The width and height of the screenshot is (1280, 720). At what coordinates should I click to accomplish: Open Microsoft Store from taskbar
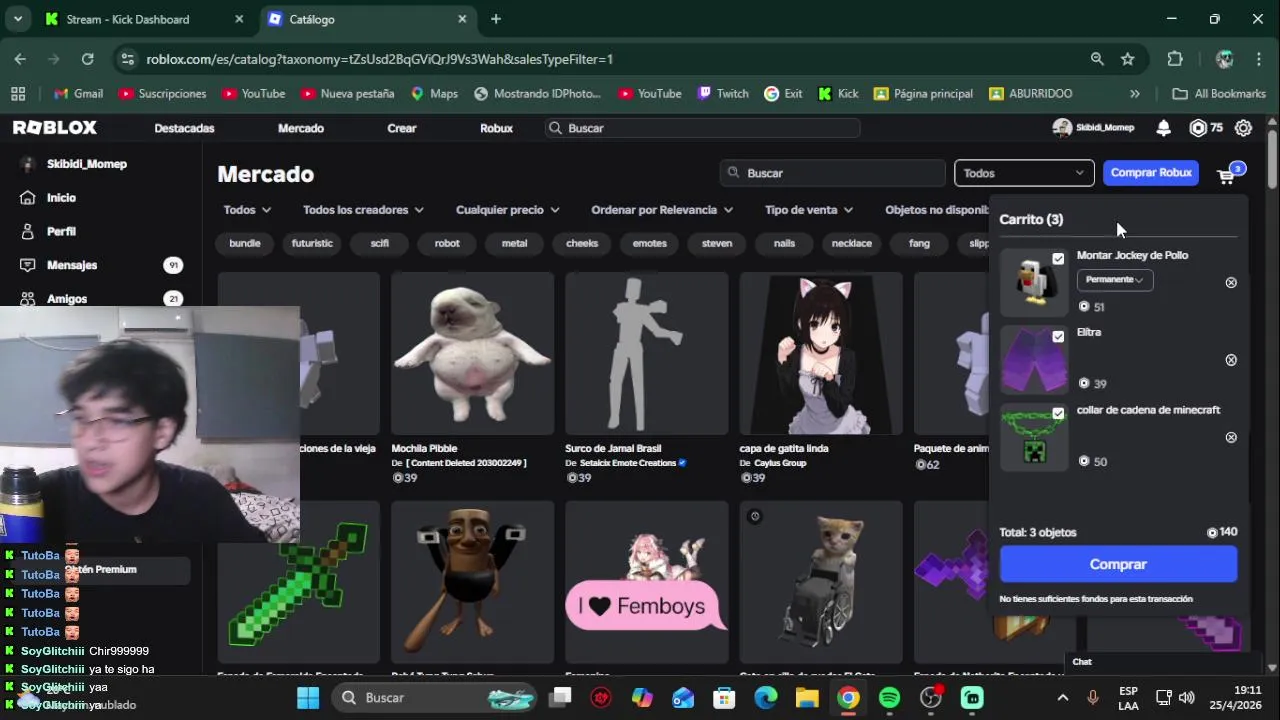click(725, 698)
